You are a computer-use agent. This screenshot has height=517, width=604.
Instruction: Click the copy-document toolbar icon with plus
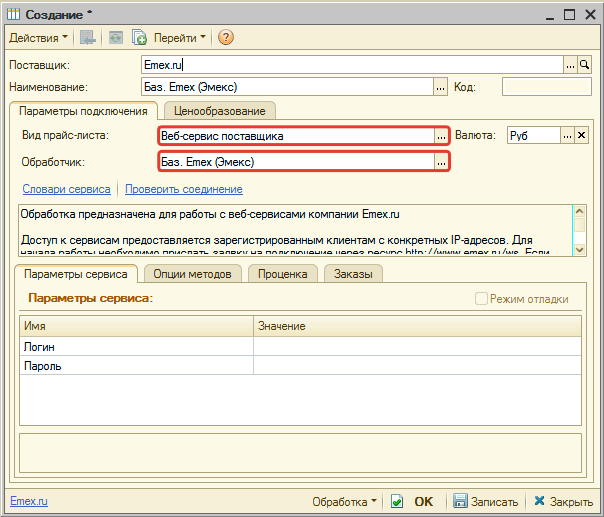[x=139, y=38]
